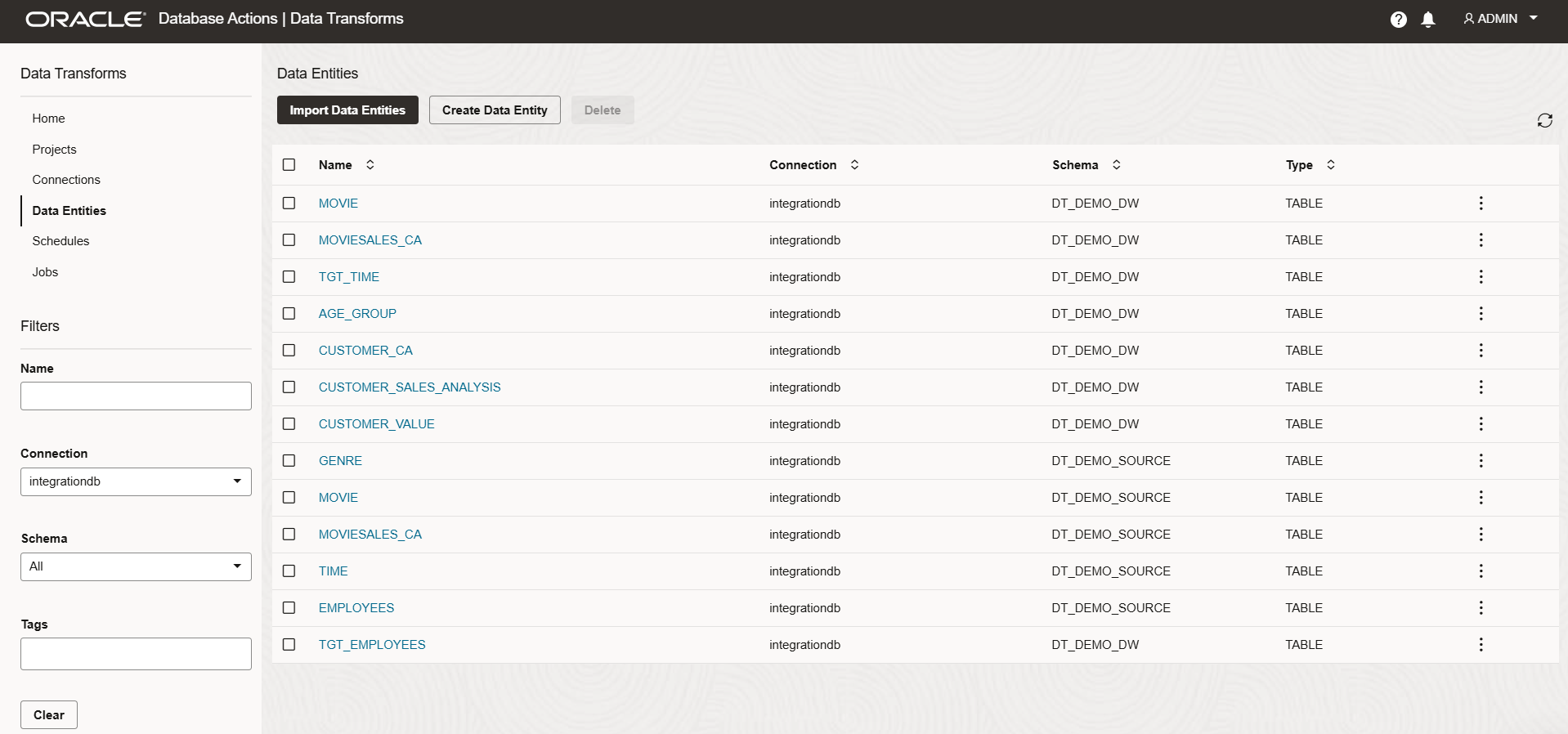Sort table by Name column
Image resolution: width=1568 pixels, height=734 pixels.
370,165
